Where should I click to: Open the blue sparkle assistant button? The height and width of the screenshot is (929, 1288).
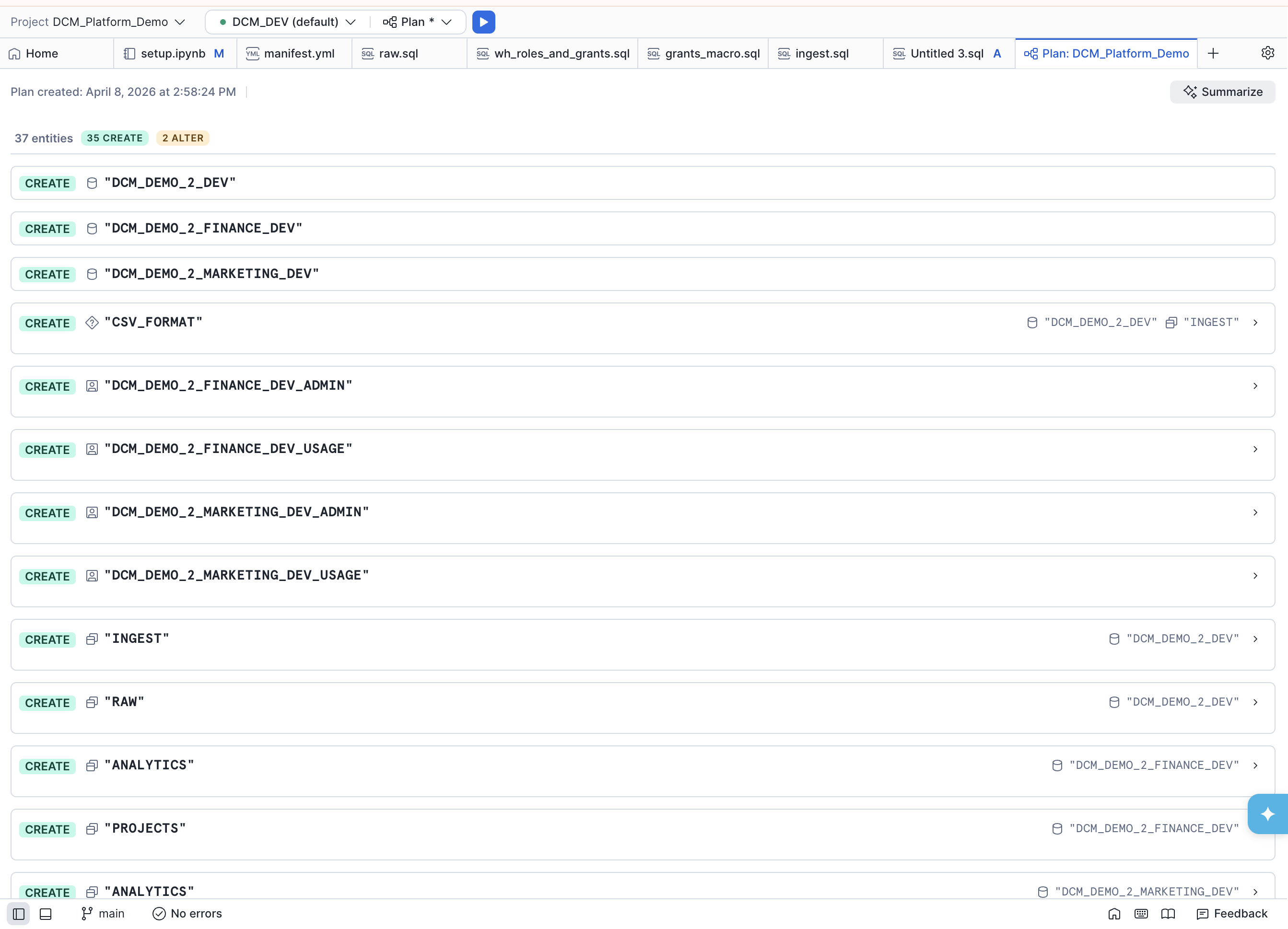(x=1267, y=814)
